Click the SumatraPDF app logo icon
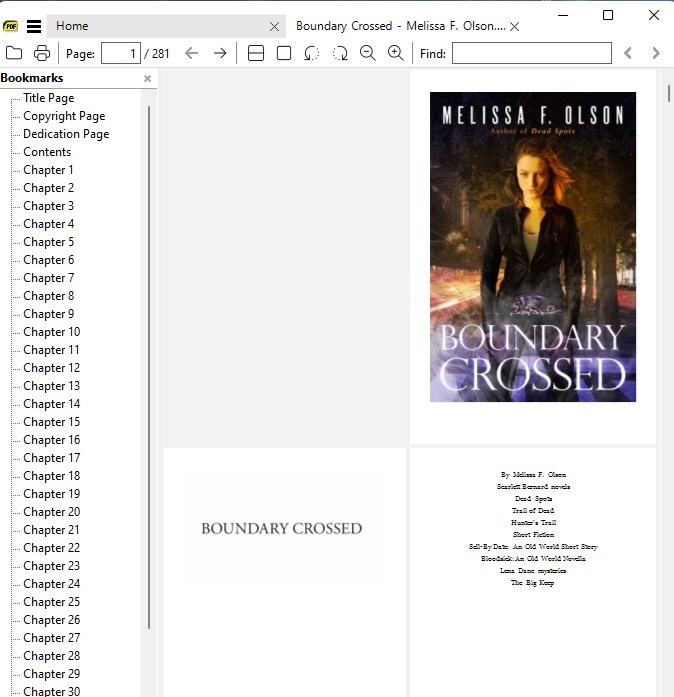This screenshot has height=697, width=674. point(10,26)
